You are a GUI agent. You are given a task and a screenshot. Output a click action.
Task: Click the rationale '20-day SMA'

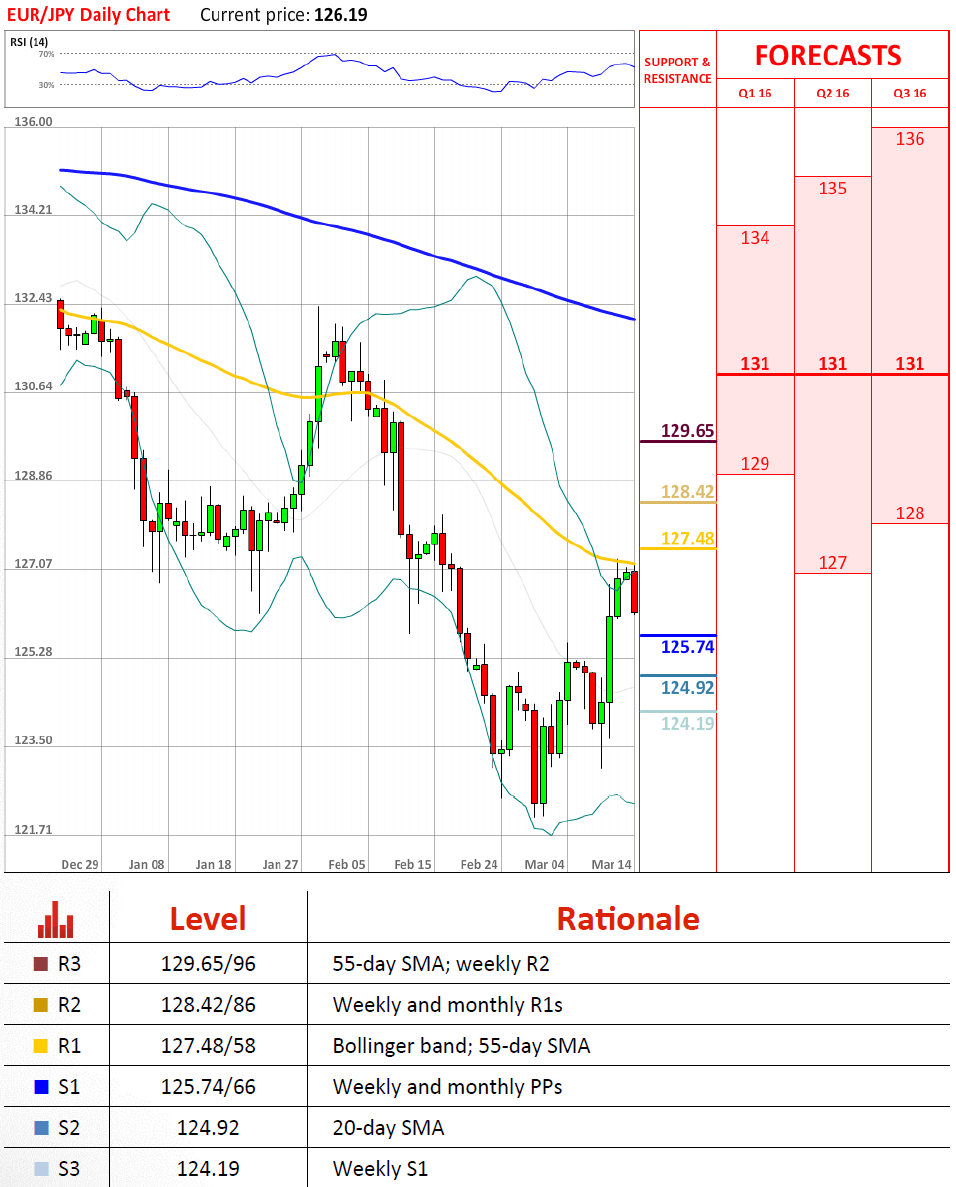pyautogui.click(x=388, y=1127)
